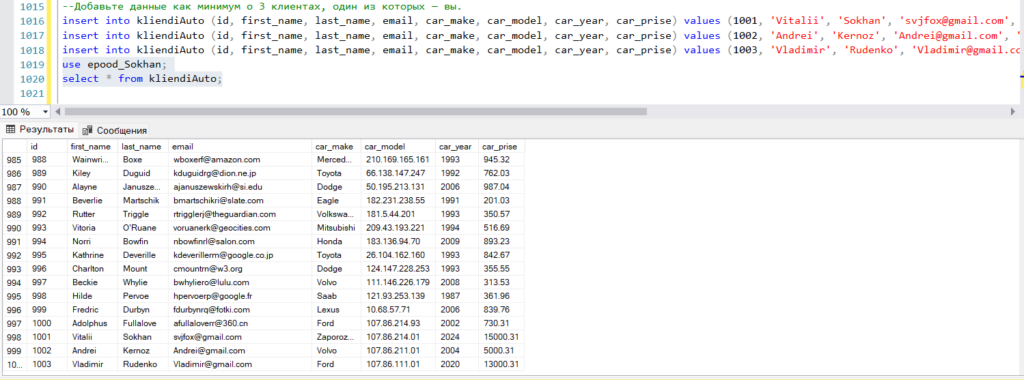Select the id column header

47,146
